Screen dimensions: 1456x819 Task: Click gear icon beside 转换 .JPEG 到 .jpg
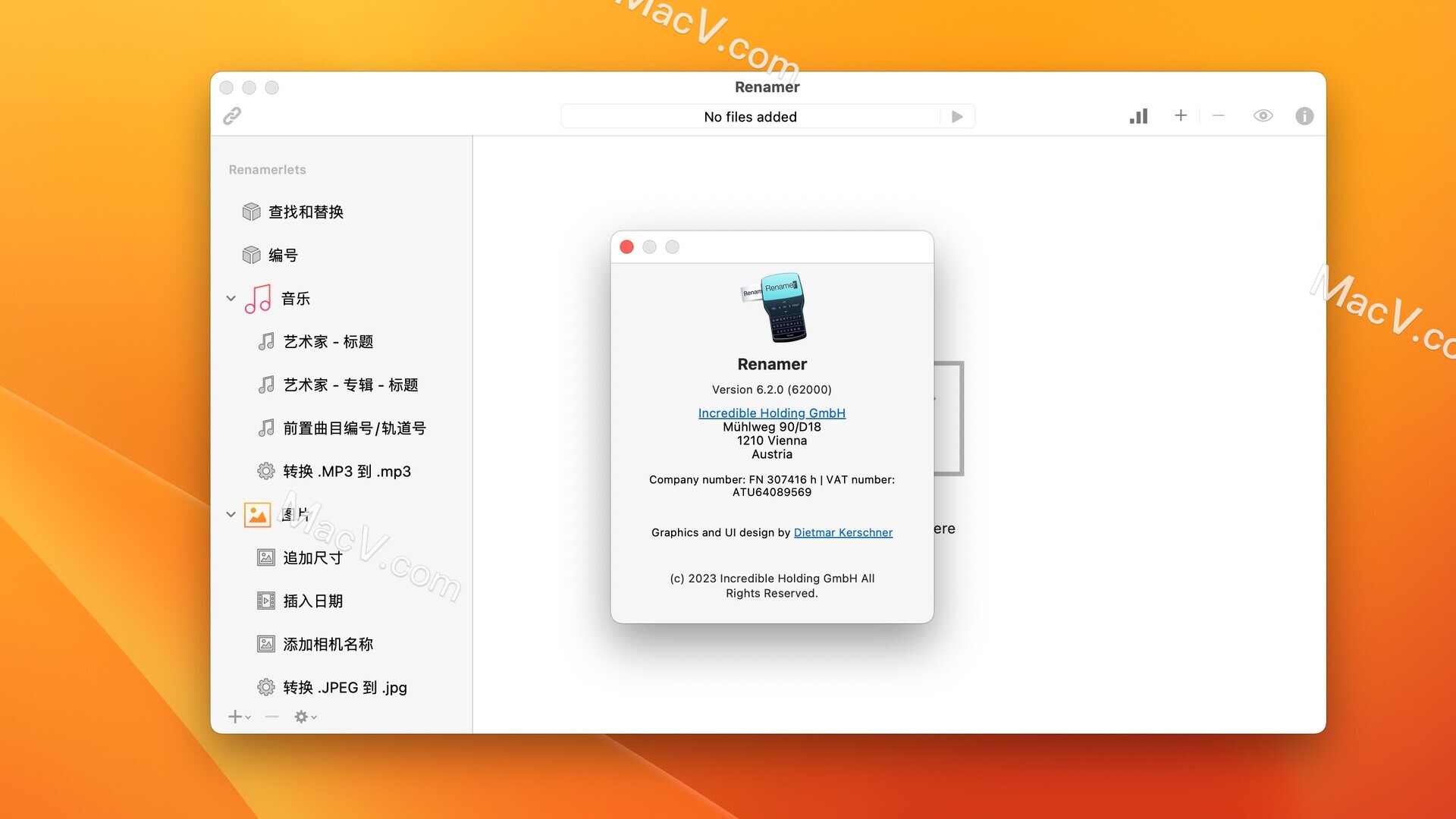point(266,688)
